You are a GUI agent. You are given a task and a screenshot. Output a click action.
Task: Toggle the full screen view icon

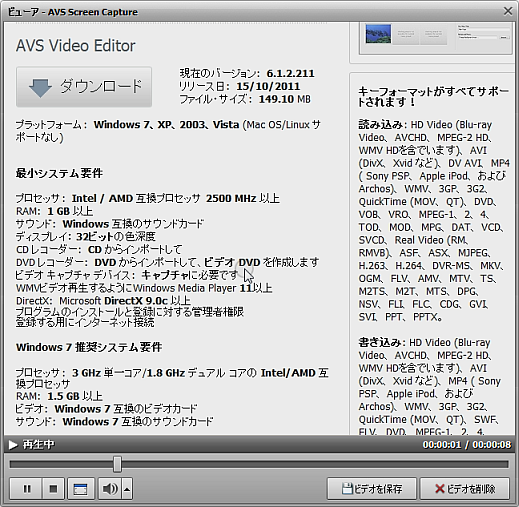(80, 489)
